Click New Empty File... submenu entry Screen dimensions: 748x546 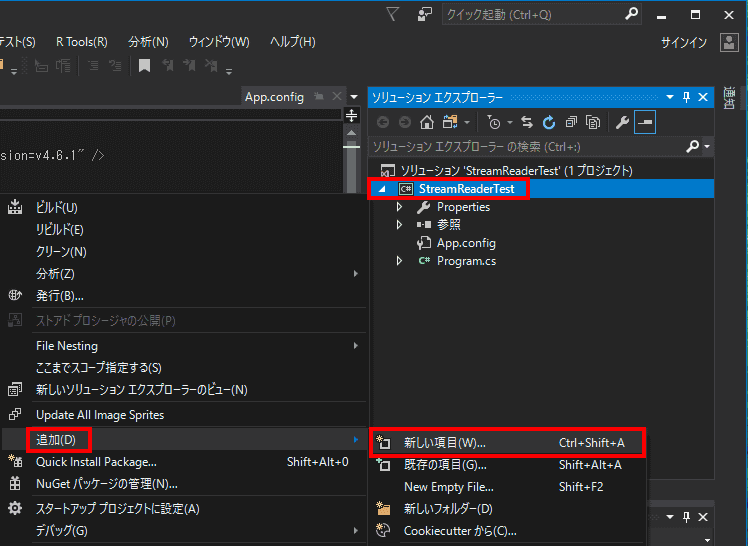(508, 487)
